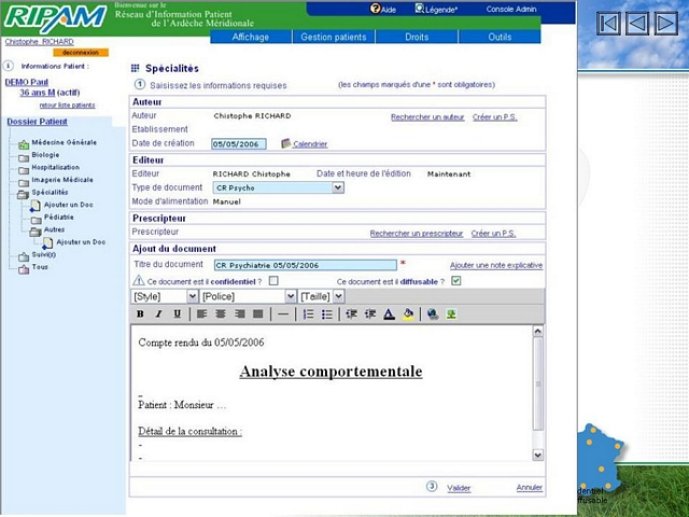The image size is (689, 517).
Task: Click Ajouter un Doc under Spécialités
Action: 69,205
